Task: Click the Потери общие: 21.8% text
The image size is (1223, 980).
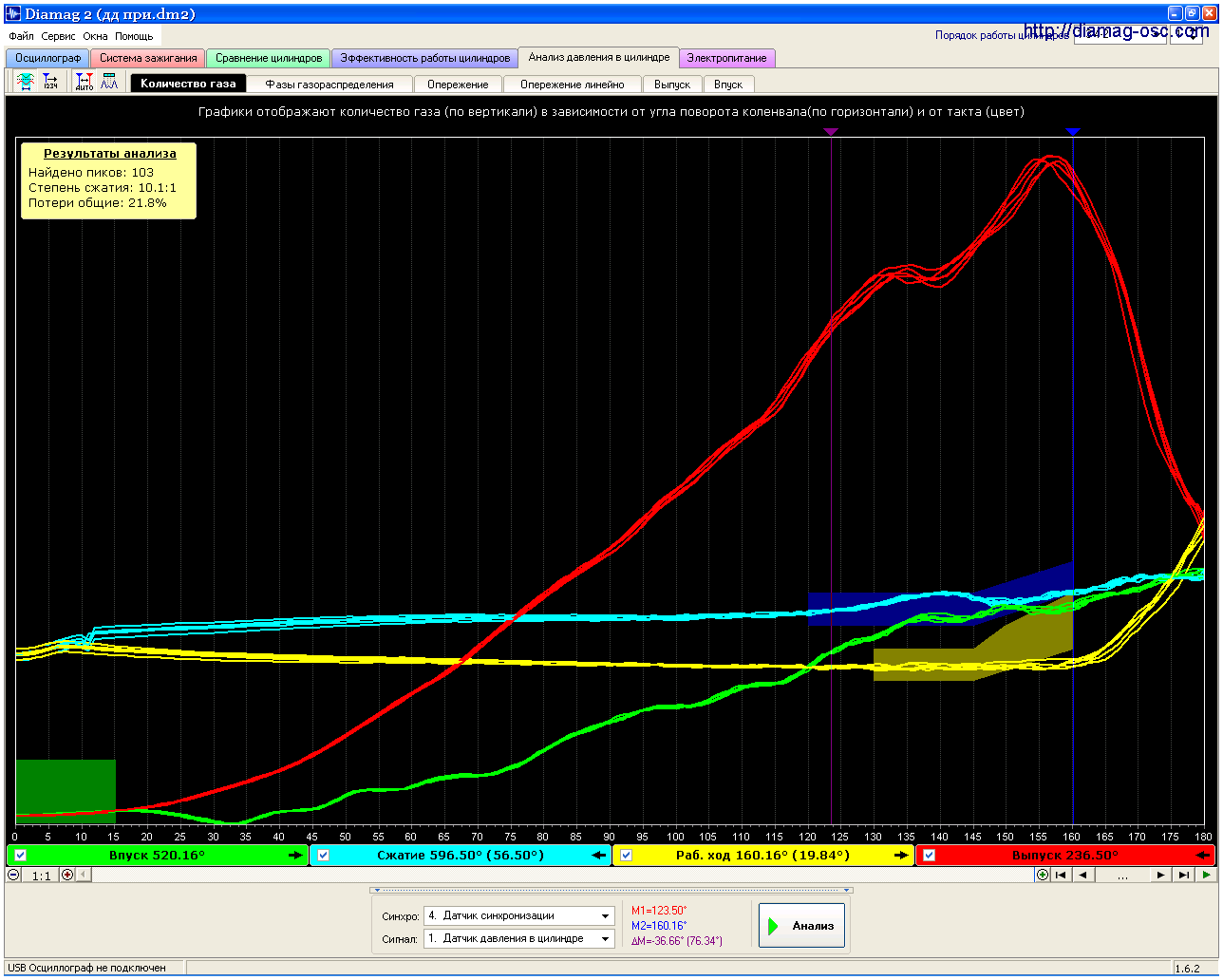Action: click(x=98, y=203)
